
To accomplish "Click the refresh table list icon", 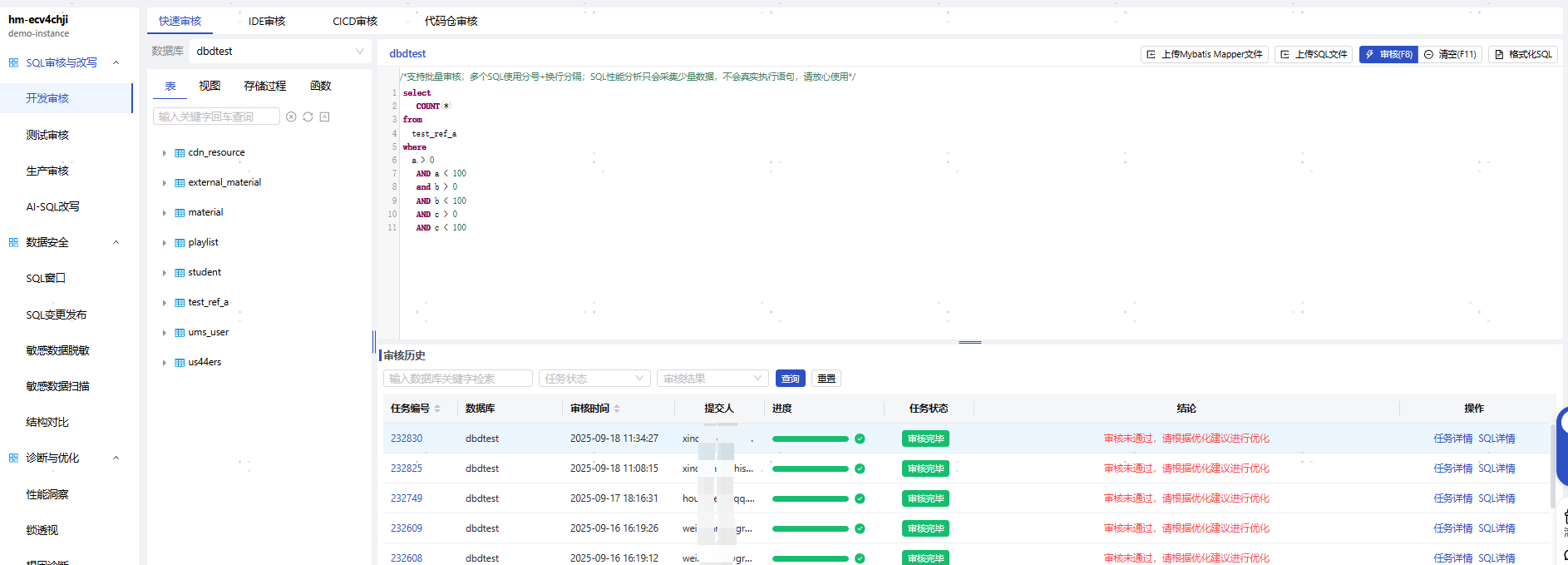I will pyautogui.click(x=308, y=117).
